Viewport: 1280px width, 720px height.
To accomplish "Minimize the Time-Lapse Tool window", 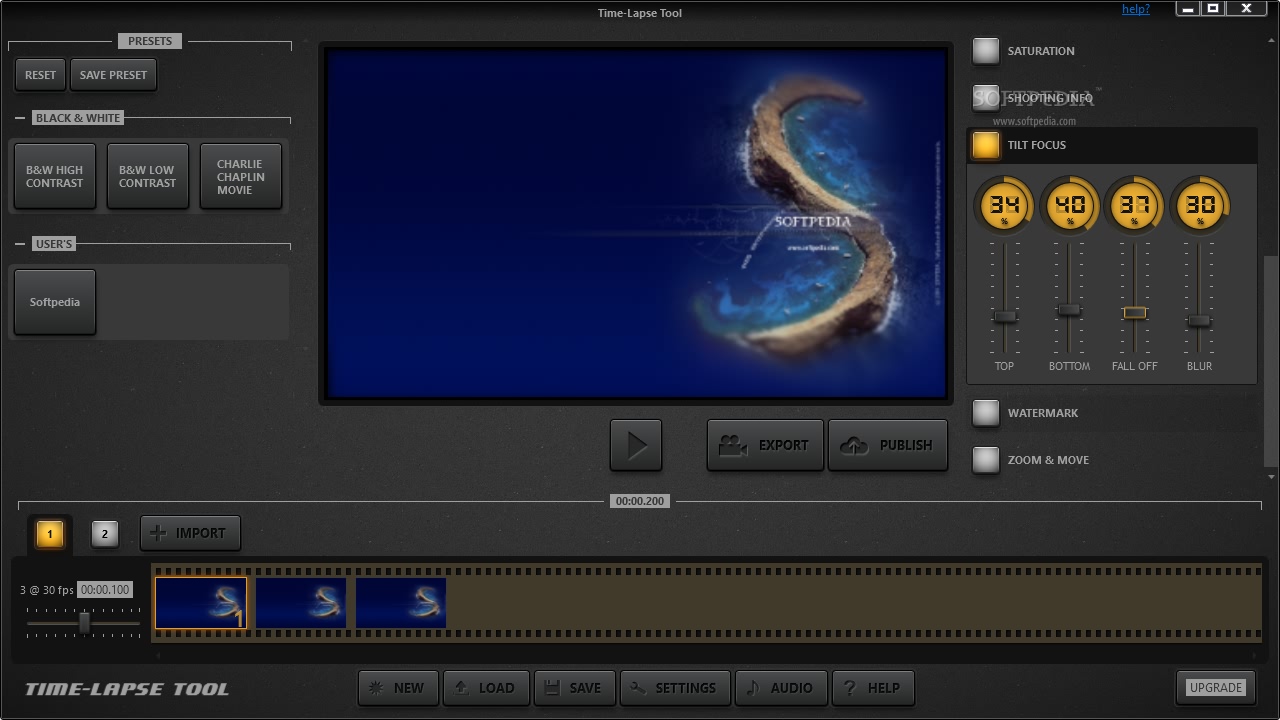I will (x=1188, y=8).
